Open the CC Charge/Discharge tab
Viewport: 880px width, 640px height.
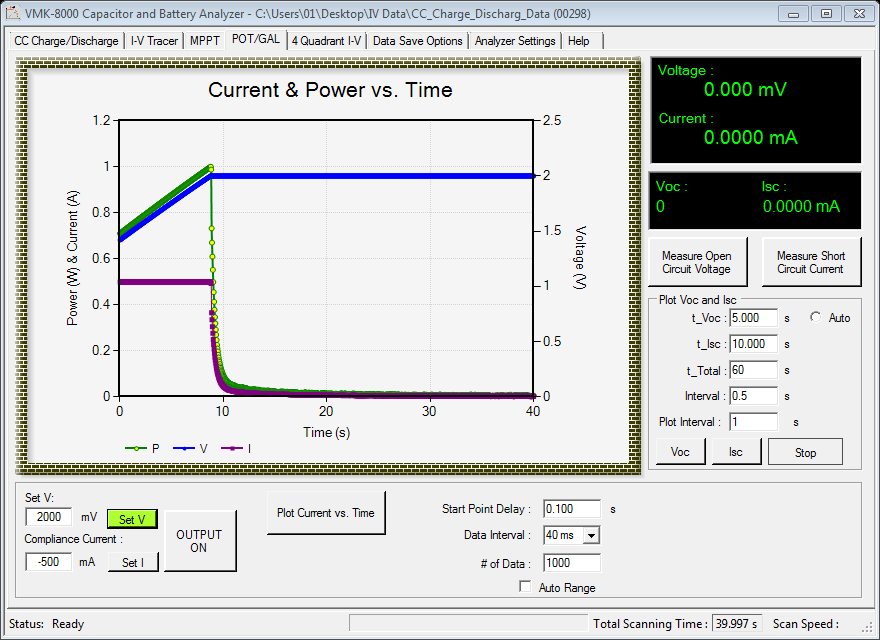(66, 41)
